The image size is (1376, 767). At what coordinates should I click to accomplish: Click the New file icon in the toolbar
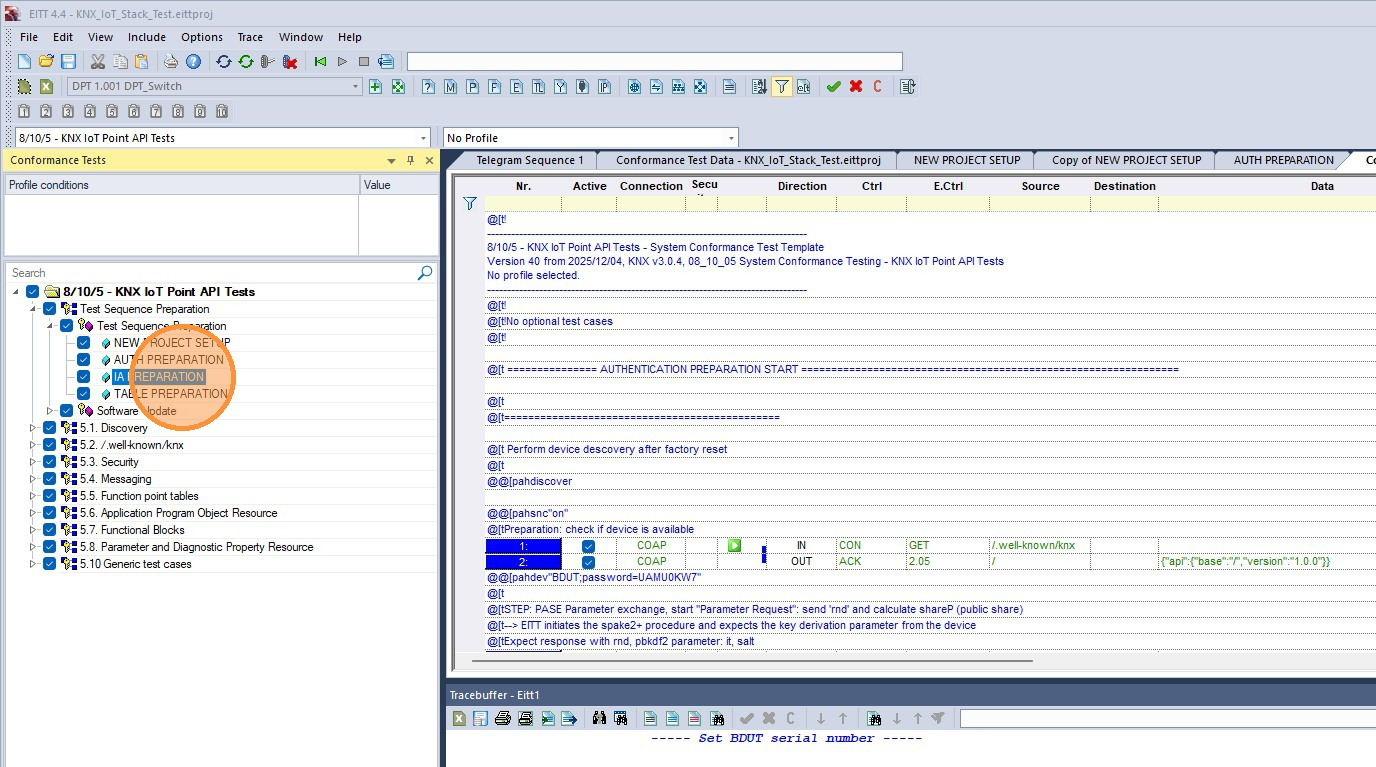pos(24,62)
